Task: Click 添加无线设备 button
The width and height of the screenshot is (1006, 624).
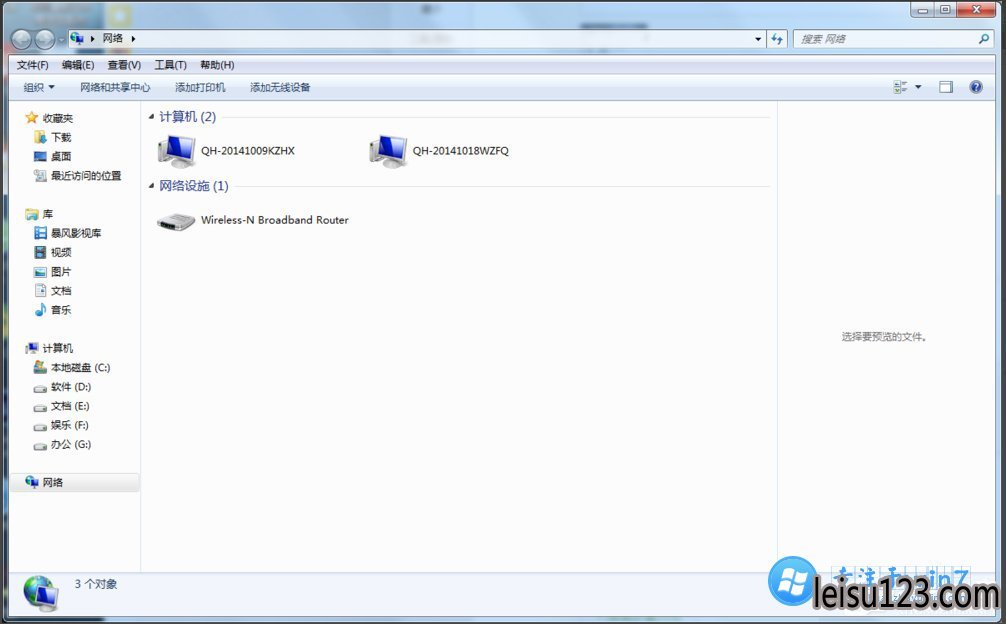Action: click(x=280, y=87)
